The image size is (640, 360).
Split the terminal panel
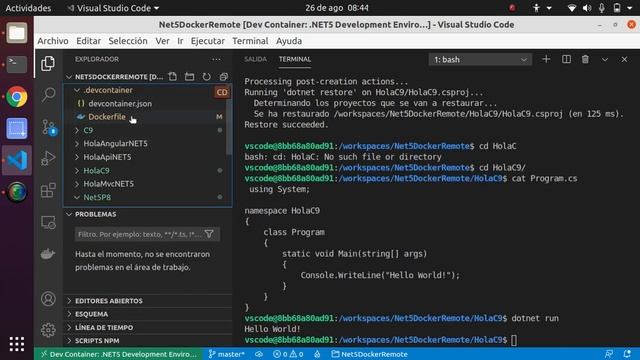pos(567,60)
